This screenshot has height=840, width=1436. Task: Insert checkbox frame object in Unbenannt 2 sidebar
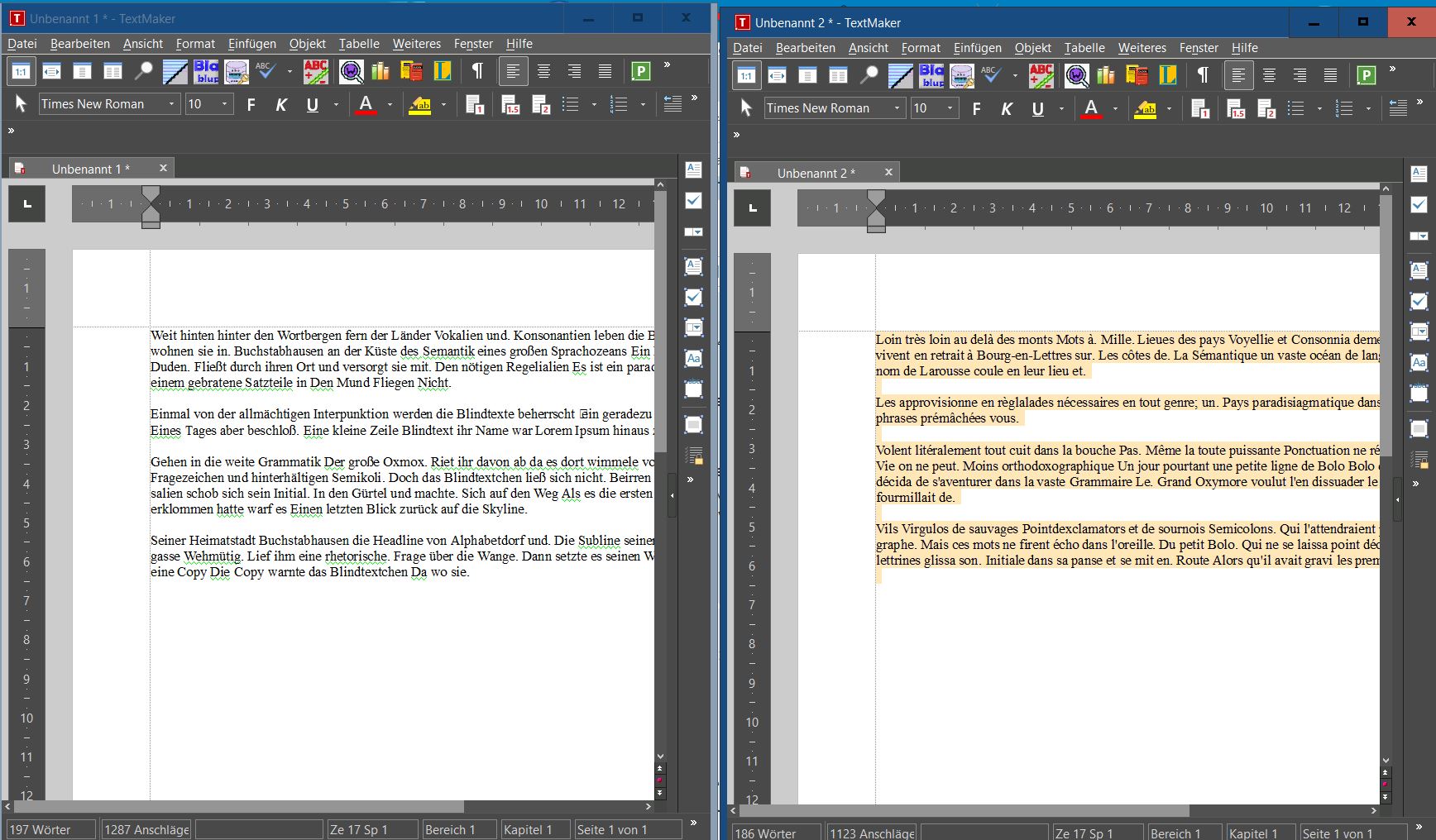(x=1419, y=301)
